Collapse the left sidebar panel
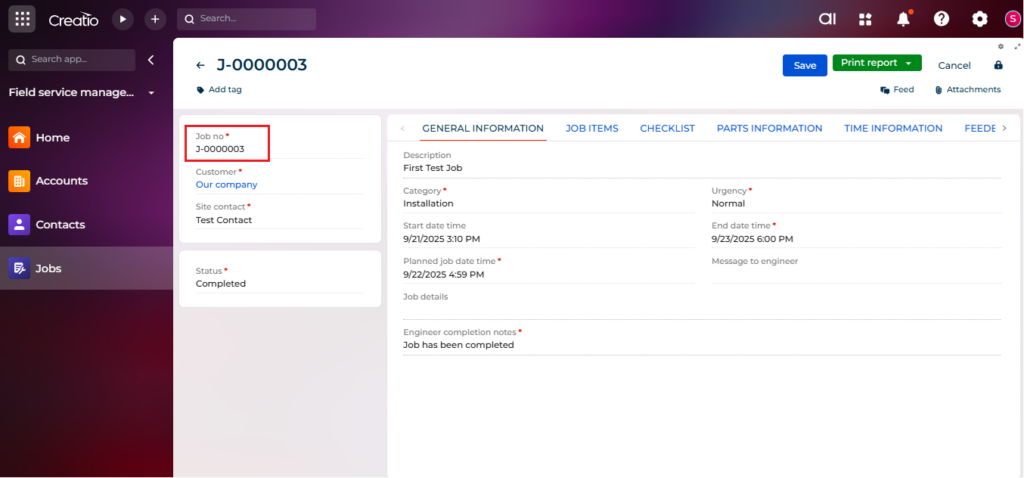The image size is (1024, 478). (151, 60)
